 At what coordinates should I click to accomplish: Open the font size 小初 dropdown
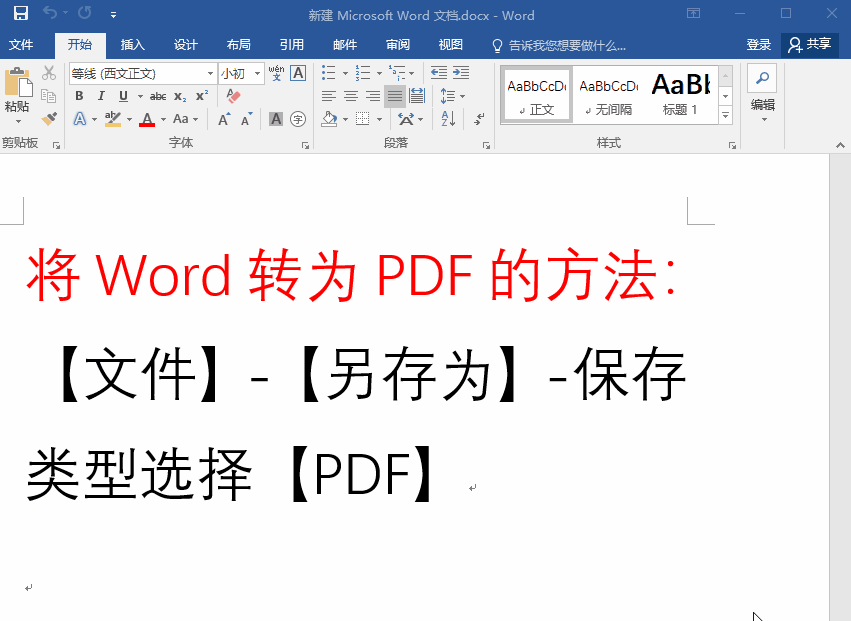point(258,73)
